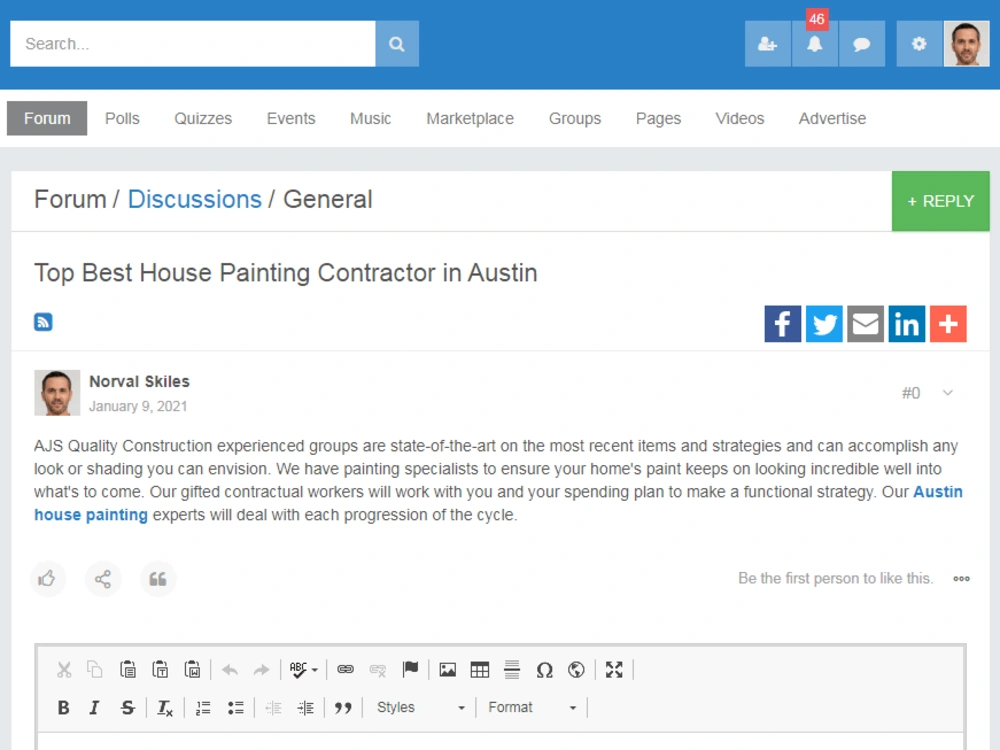This screenshot has width=1000, height=750.
Task: Remove link with unlink icon
Action: click(x=378, y=670)
